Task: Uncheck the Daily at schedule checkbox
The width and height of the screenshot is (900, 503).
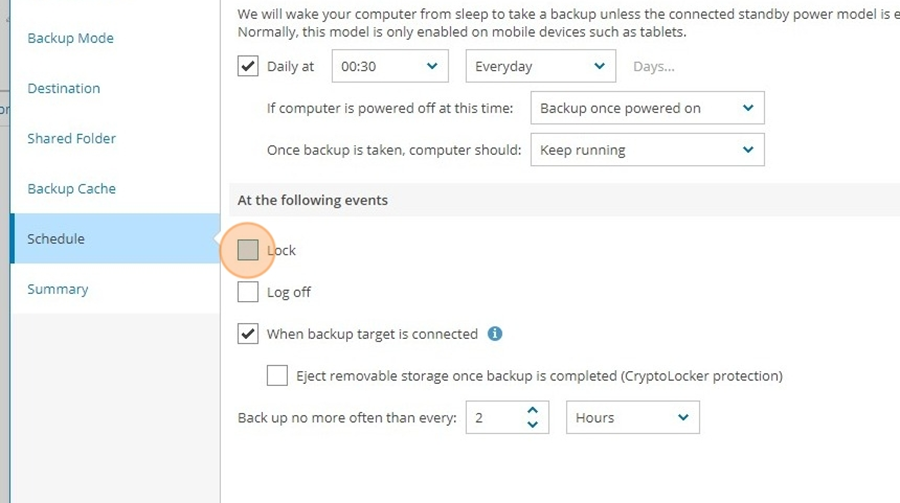Action: tap(248, 66)
